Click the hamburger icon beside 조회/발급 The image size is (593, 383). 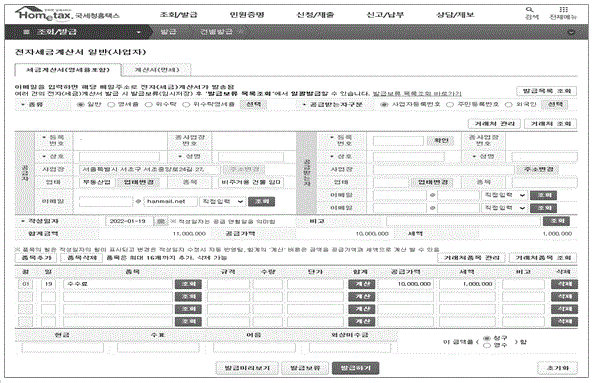coord(26,32)
